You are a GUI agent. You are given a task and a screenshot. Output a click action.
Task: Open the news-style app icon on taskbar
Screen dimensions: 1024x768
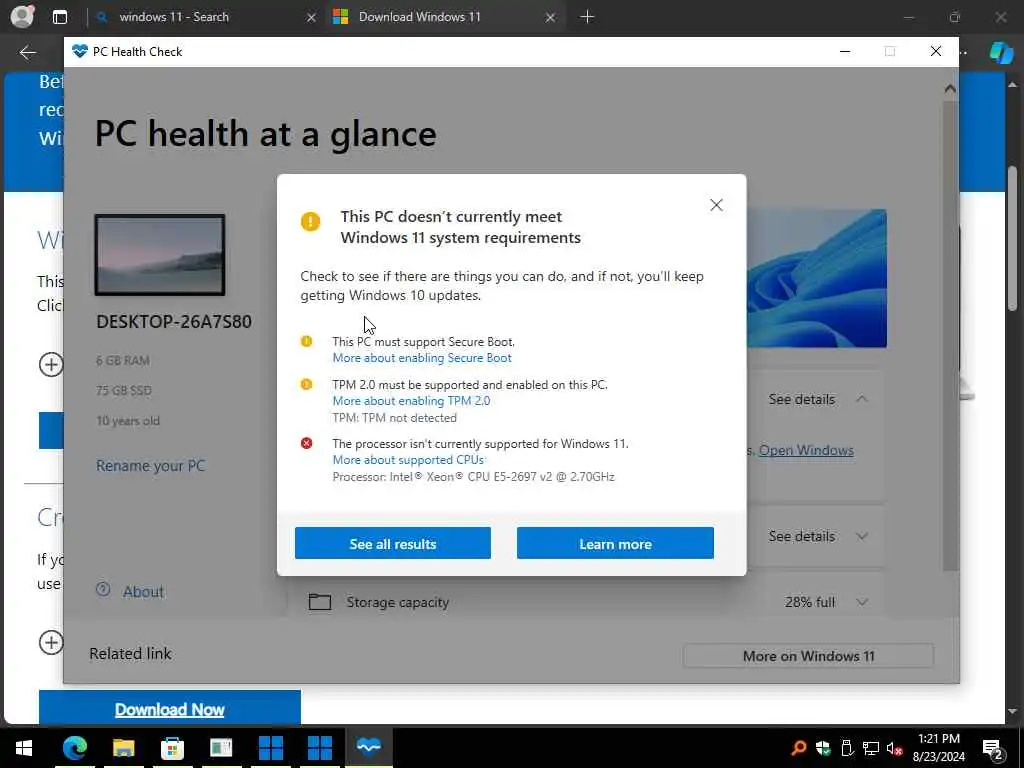tap(221, 747)
